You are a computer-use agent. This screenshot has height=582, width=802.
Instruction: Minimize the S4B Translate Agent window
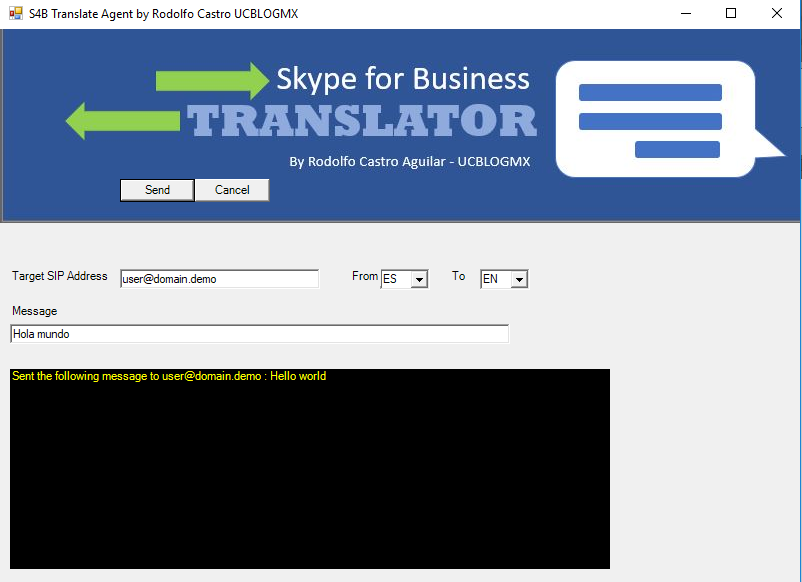686,14
